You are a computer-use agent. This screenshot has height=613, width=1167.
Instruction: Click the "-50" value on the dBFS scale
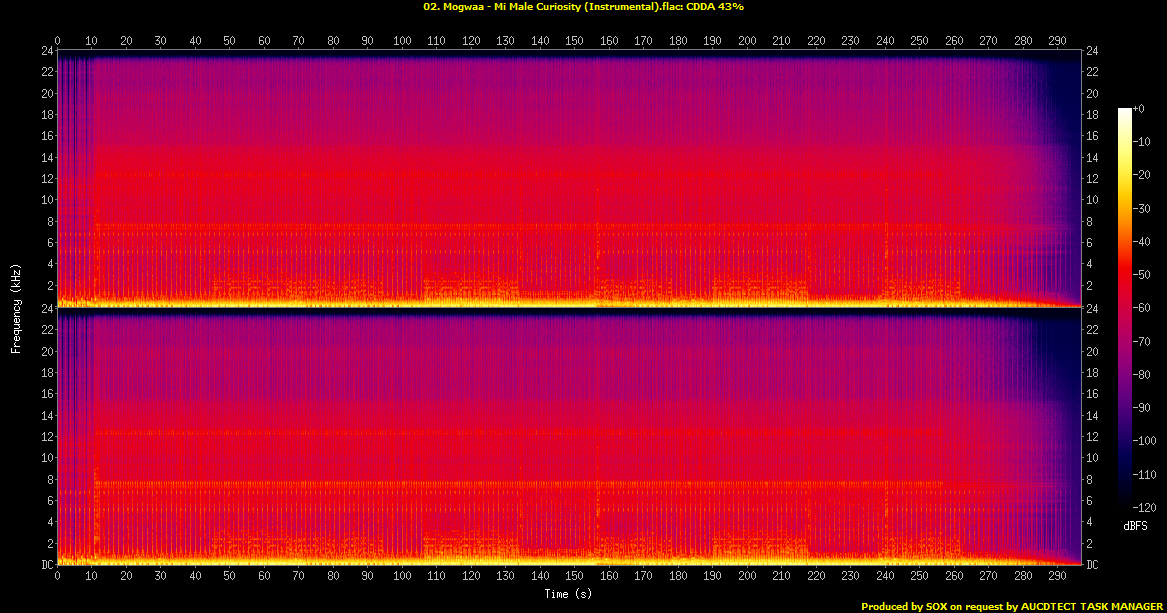pos(1142,275)
